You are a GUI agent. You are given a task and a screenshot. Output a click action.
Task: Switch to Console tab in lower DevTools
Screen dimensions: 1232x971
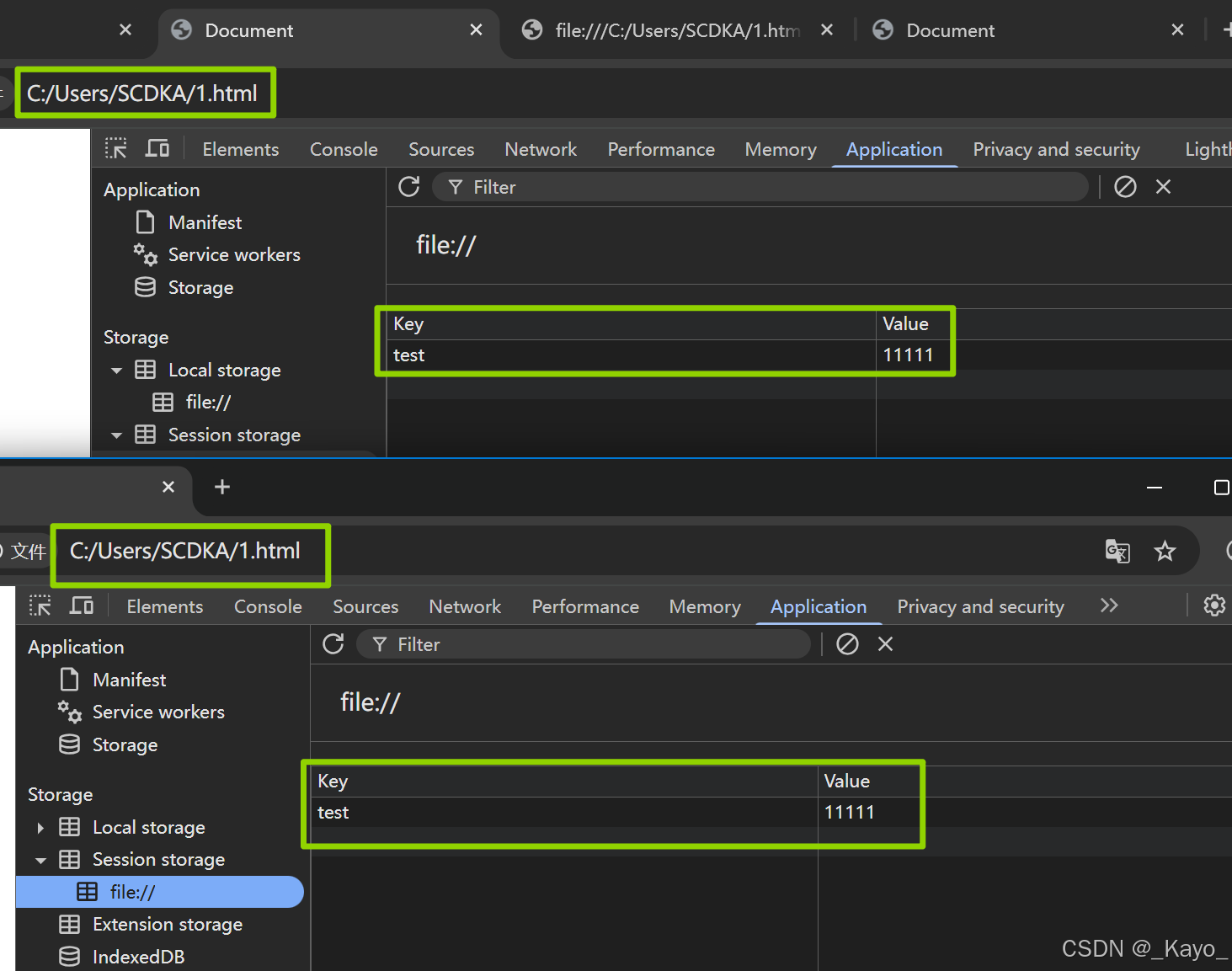click(x=268, y=606)
